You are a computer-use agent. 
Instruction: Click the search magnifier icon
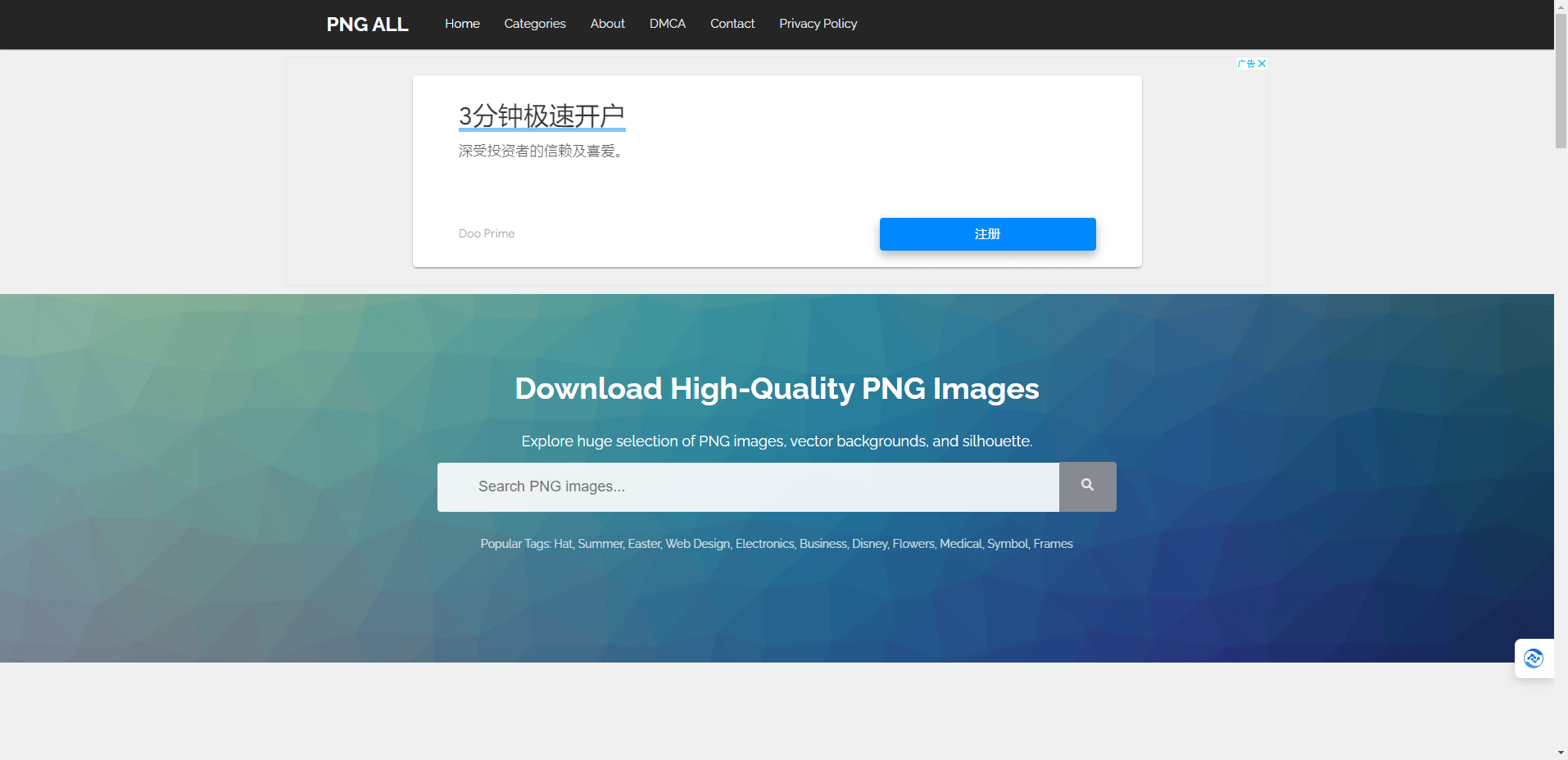pyautogui.click(x=1087, y=486)
